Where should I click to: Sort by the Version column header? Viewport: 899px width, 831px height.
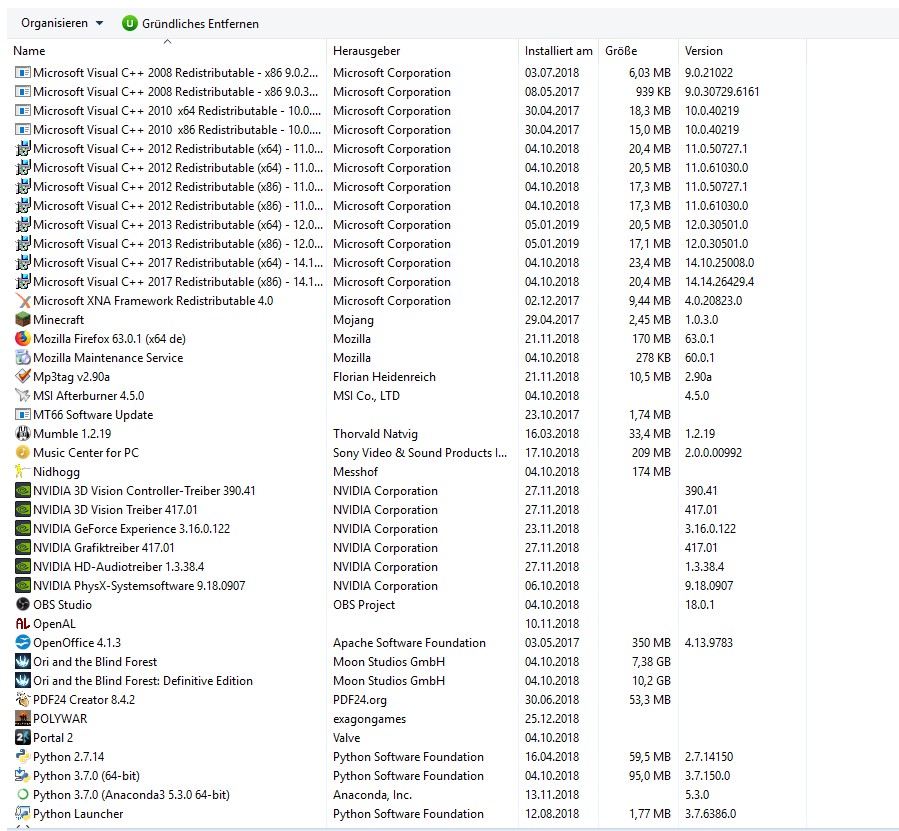(x=703, y=51)
